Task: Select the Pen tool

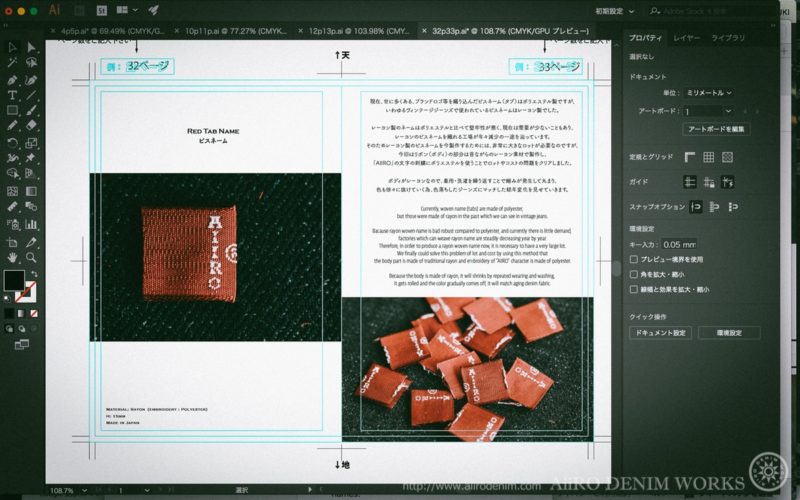Action: 12,80
